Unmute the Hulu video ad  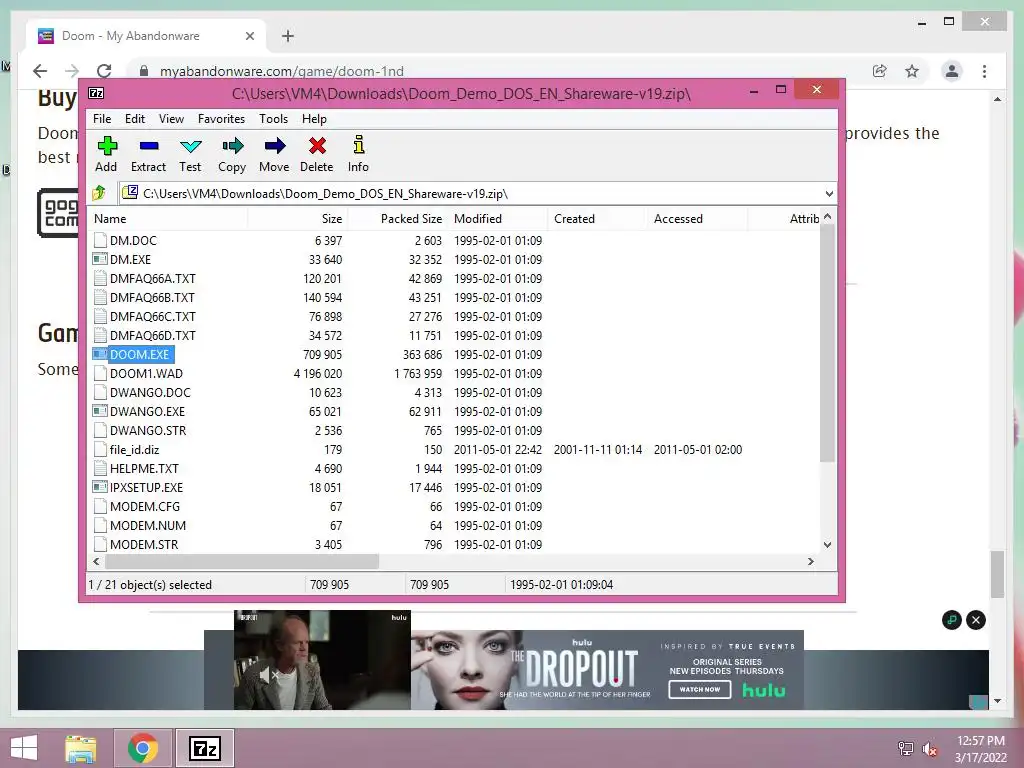click(268, 675)
